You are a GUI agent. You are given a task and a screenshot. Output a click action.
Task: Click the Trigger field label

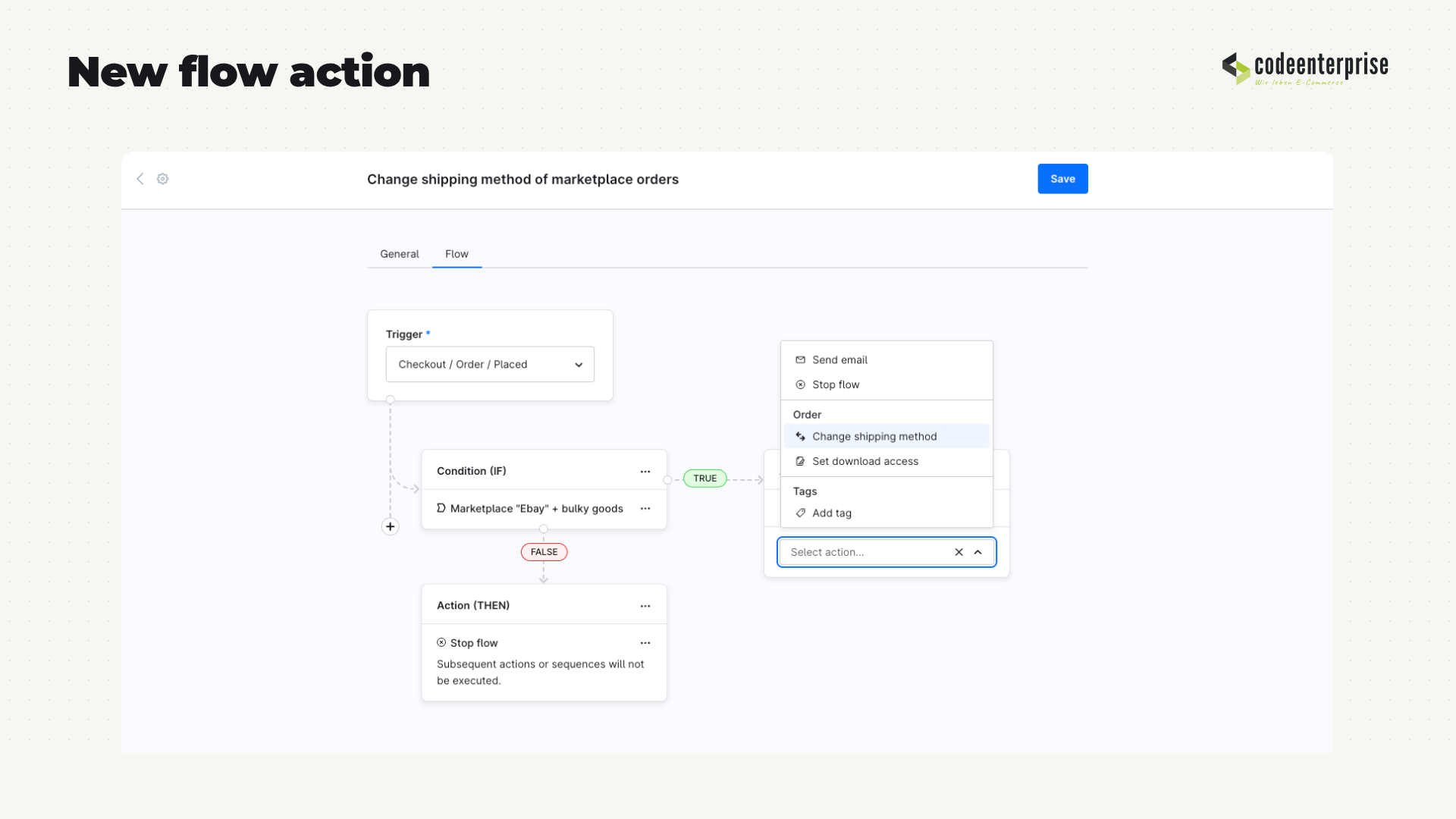(x=404, y=334)
